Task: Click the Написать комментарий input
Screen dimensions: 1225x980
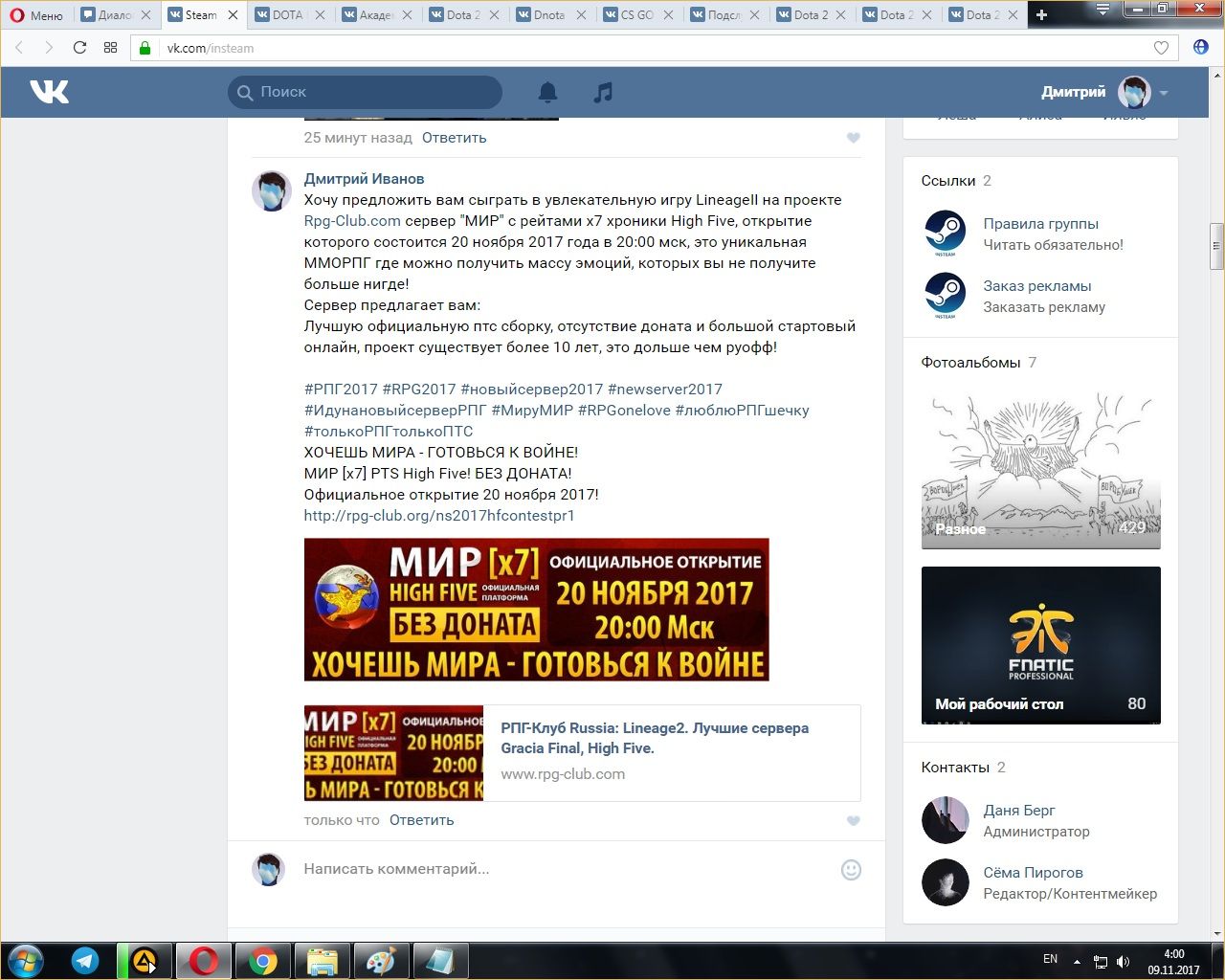Action: (x=565, y=869)
